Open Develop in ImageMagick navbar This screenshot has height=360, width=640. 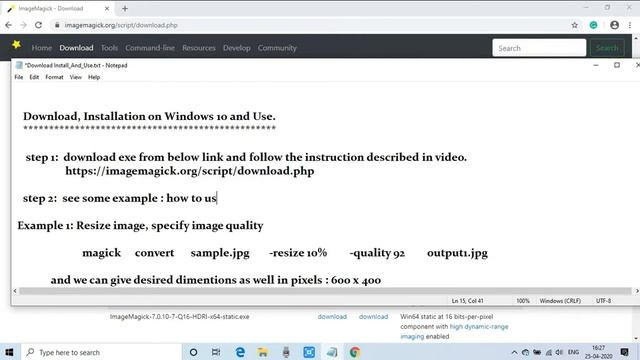237,48
